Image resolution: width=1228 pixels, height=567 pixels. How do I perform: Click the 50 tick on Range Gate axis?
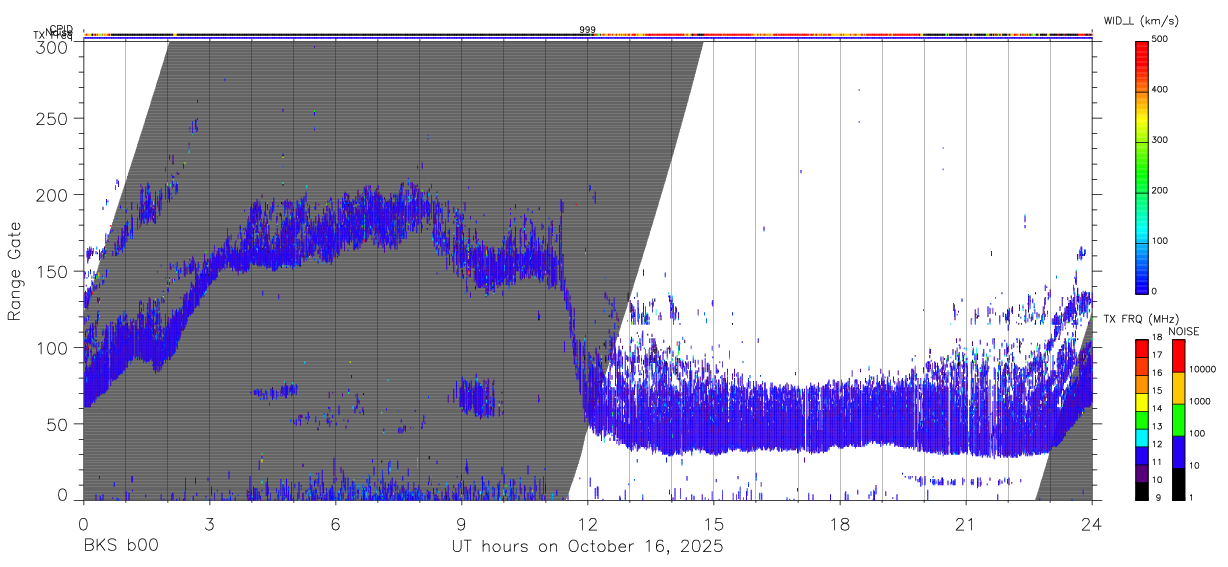[59, 424]
